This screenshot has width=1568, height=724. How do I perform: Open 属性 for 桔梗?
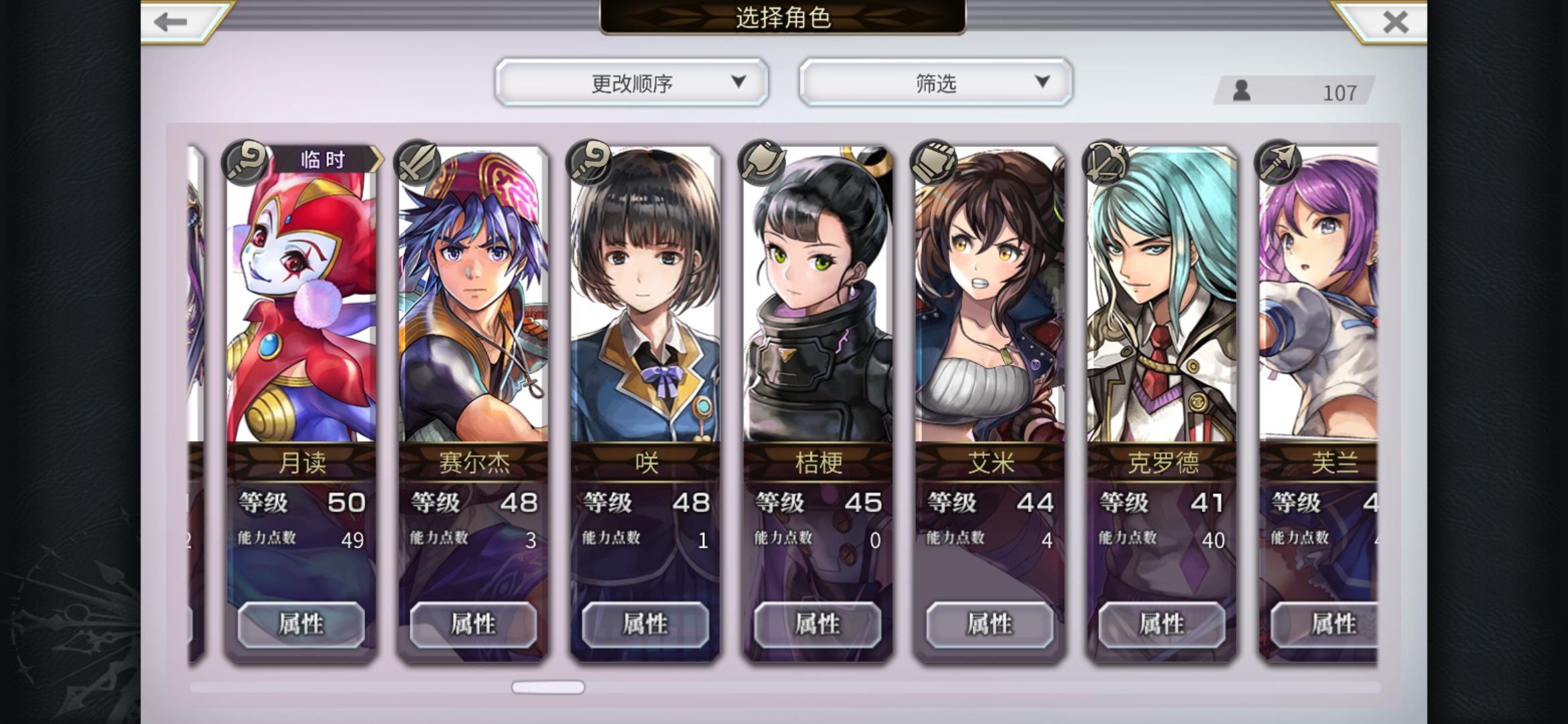(818, 625)
